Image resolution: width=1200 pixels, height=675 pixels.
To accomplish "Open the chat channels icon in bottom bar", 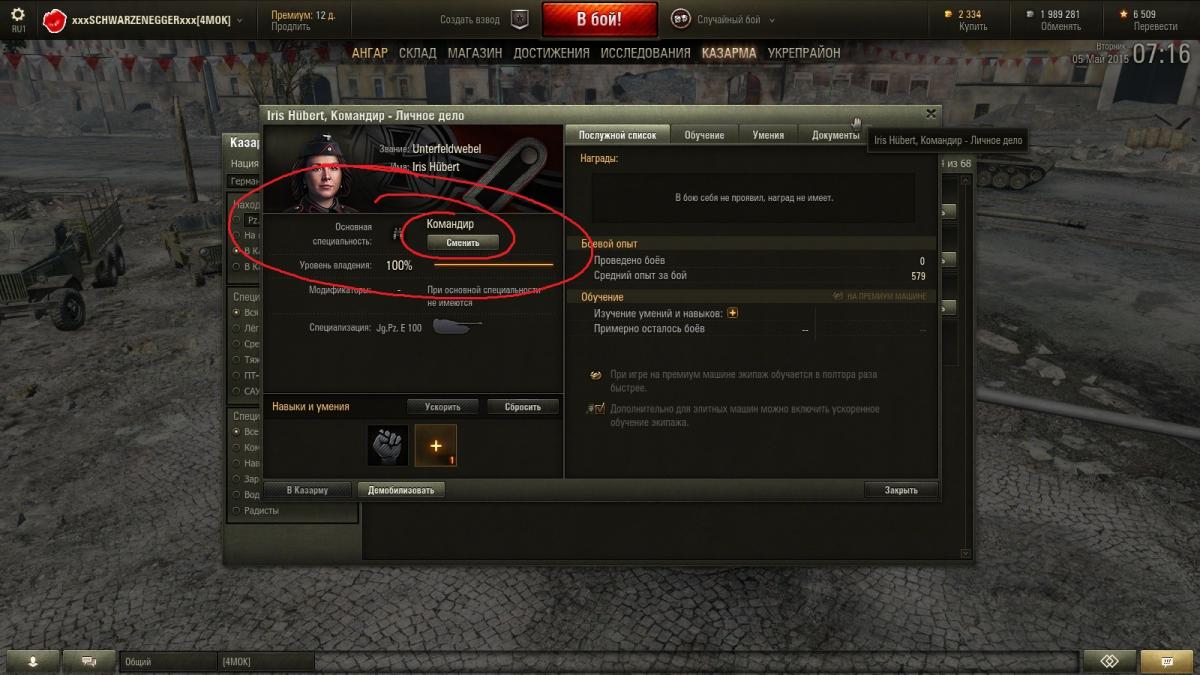I will [89, 661].
